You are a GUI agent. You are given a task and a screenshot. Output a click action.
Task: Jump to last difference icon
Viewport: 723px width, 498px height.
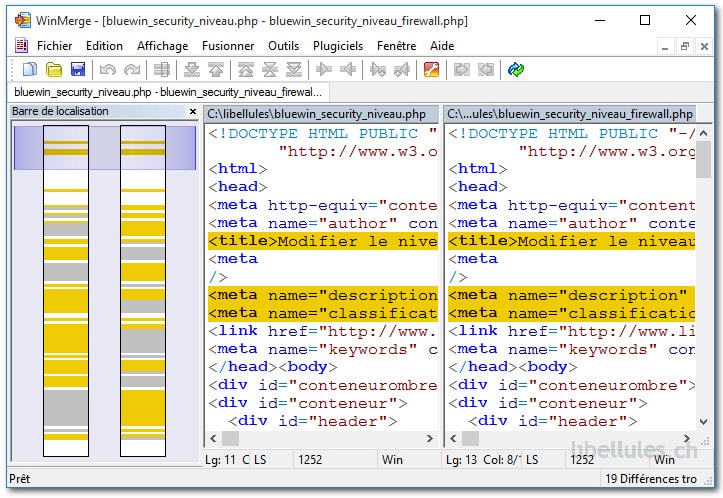coord(294,70)
